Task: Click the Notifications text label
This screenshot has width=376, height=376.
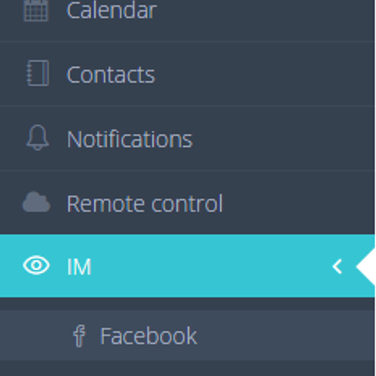Action: pyautogui.click(x=130, y=139)
